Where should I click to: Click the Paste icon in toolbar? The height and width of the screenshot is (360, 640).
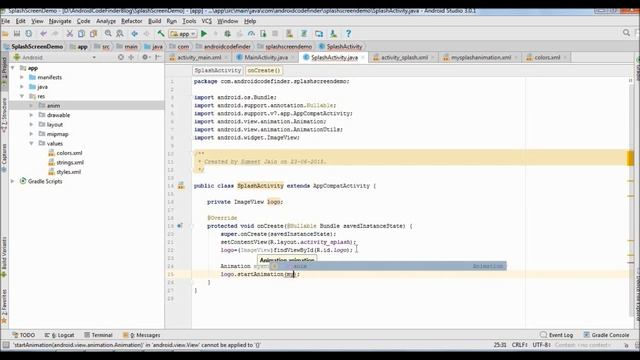93,34
